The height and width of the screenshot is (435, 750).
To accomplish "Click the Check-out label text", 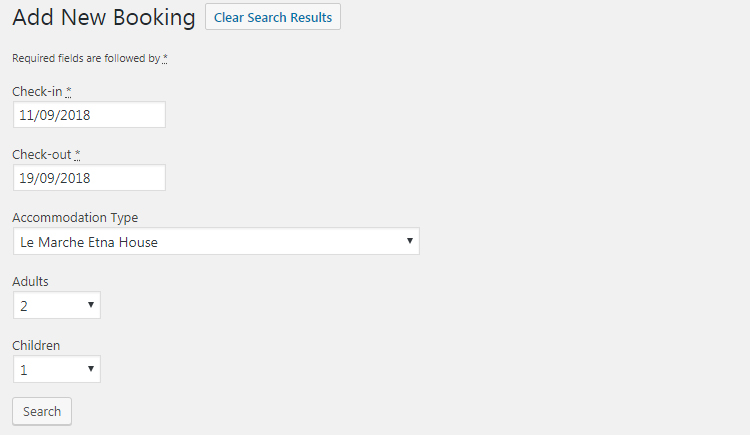I will 41,155.
